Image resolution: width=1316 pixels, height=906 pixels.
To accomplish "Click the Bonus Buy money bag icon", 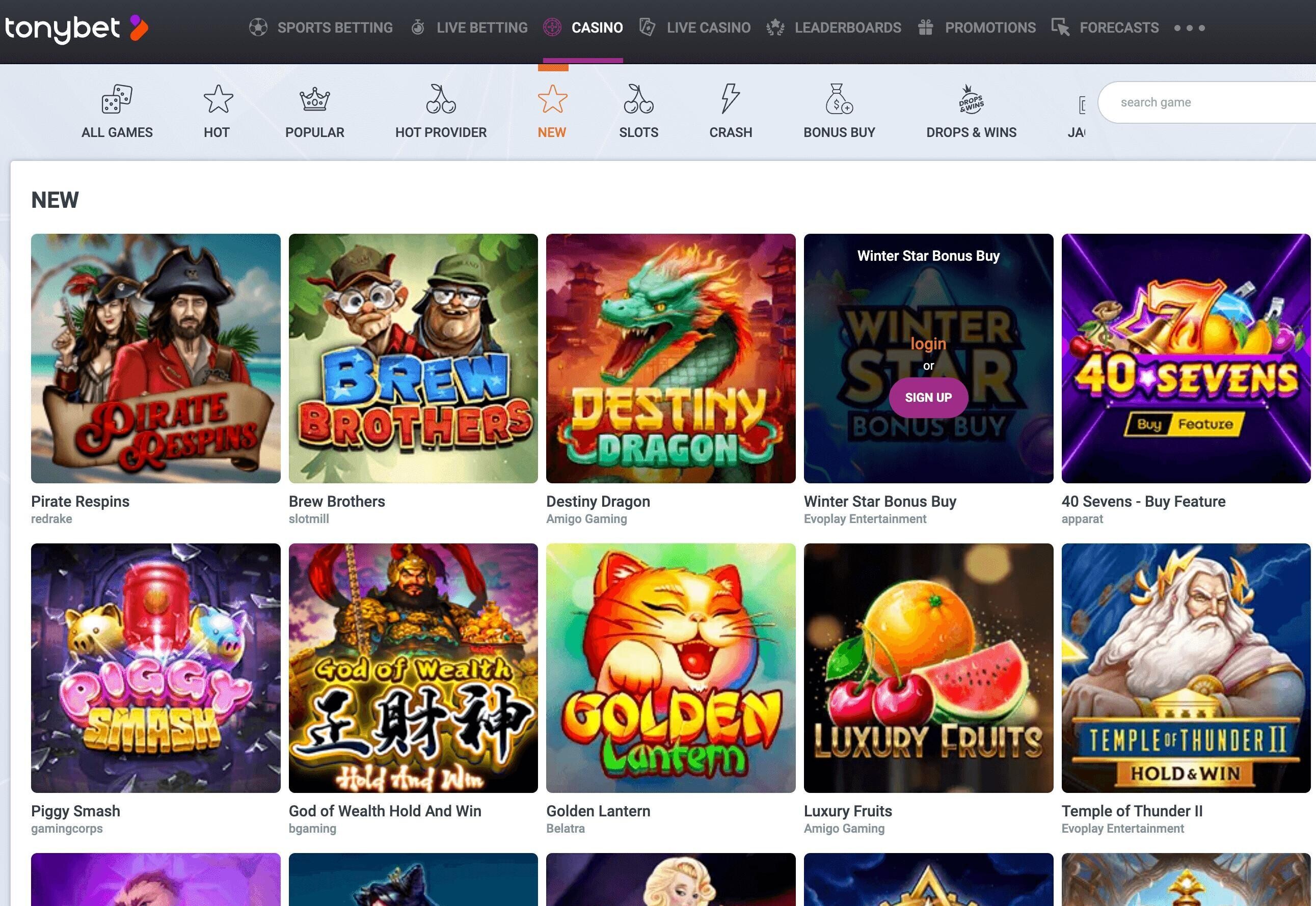I will [839, 99].
